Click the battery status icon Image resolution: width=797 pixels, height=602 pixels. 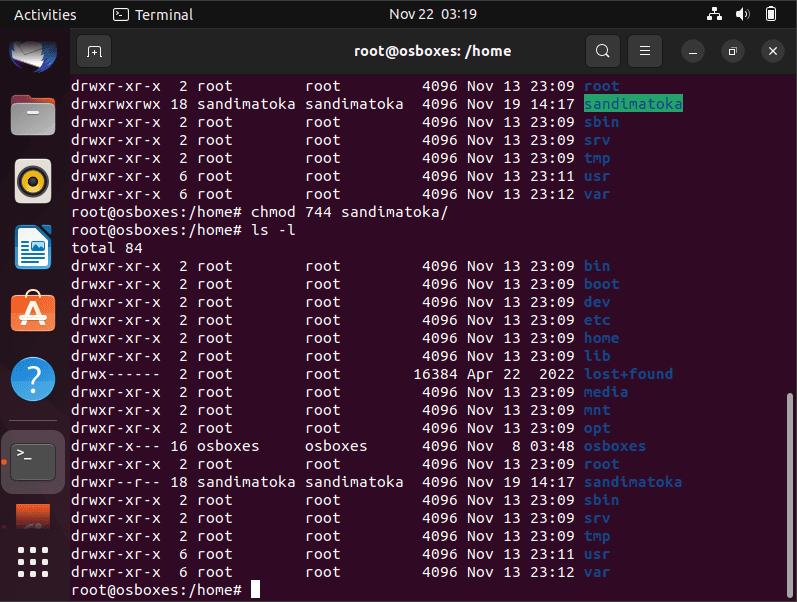click(x=771, y=14)
